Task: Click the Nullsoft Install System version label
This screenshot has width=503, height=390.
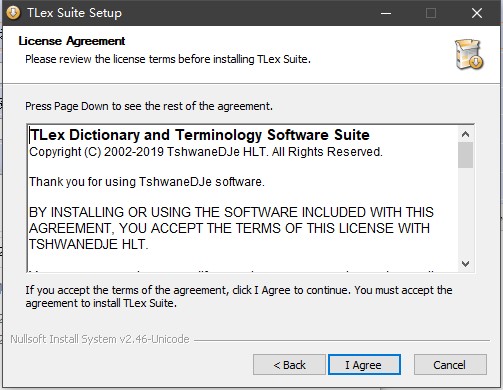Action: click(100, 339)
